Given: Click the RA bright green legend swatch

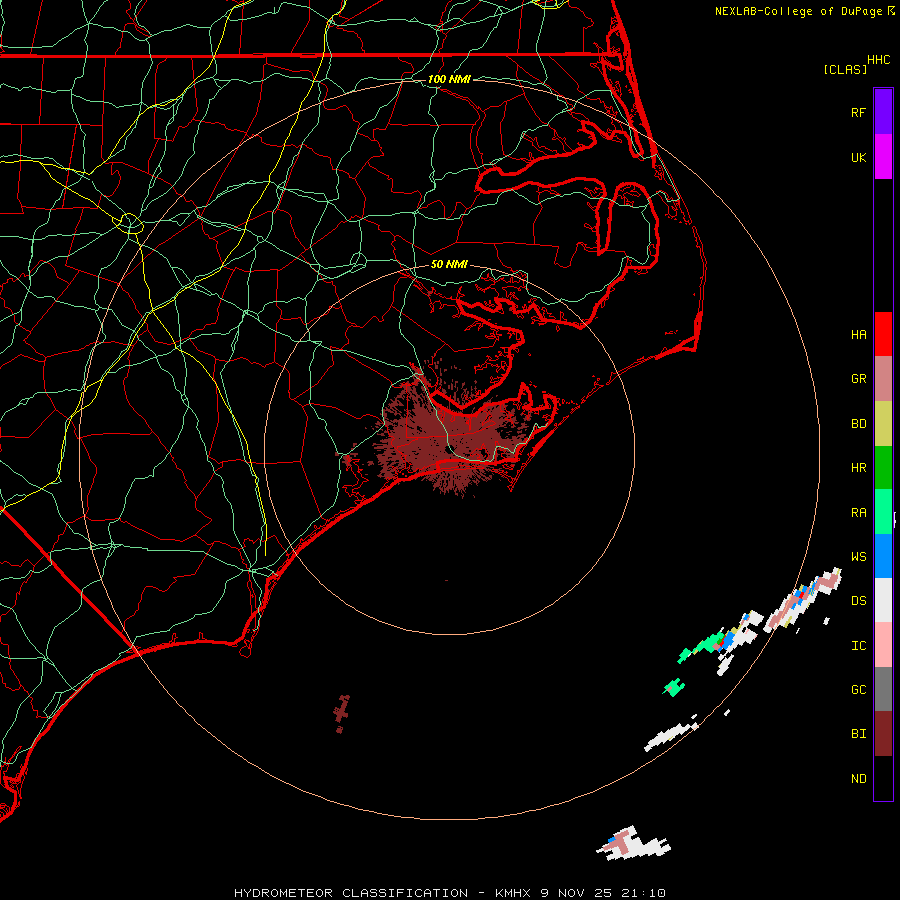Looking at the screenshot, I should coord(883,512).
